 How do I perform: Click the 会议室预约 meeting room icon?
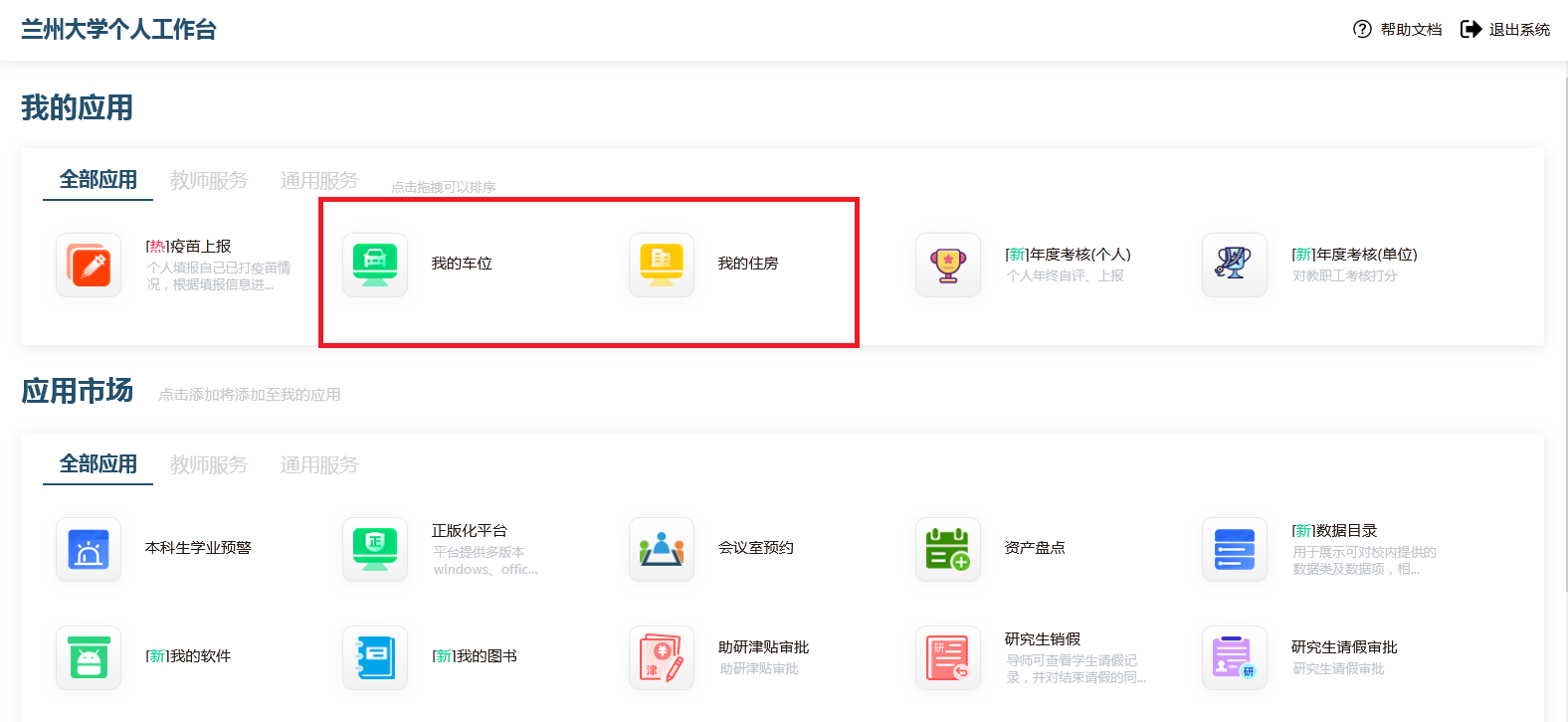662,549
